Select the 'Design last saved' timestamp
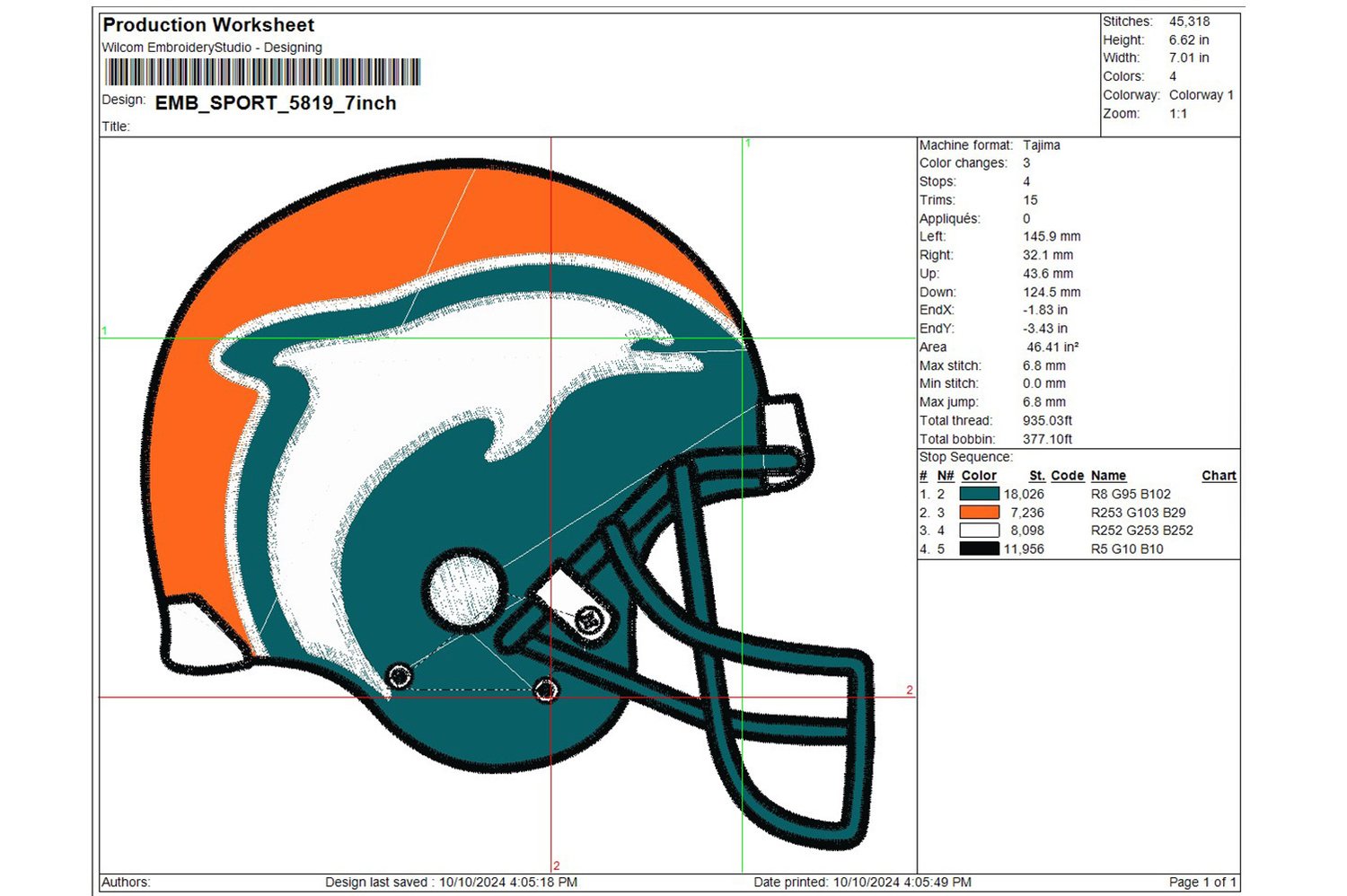Viewport: 1347px width, 896px height. point(451,883)
